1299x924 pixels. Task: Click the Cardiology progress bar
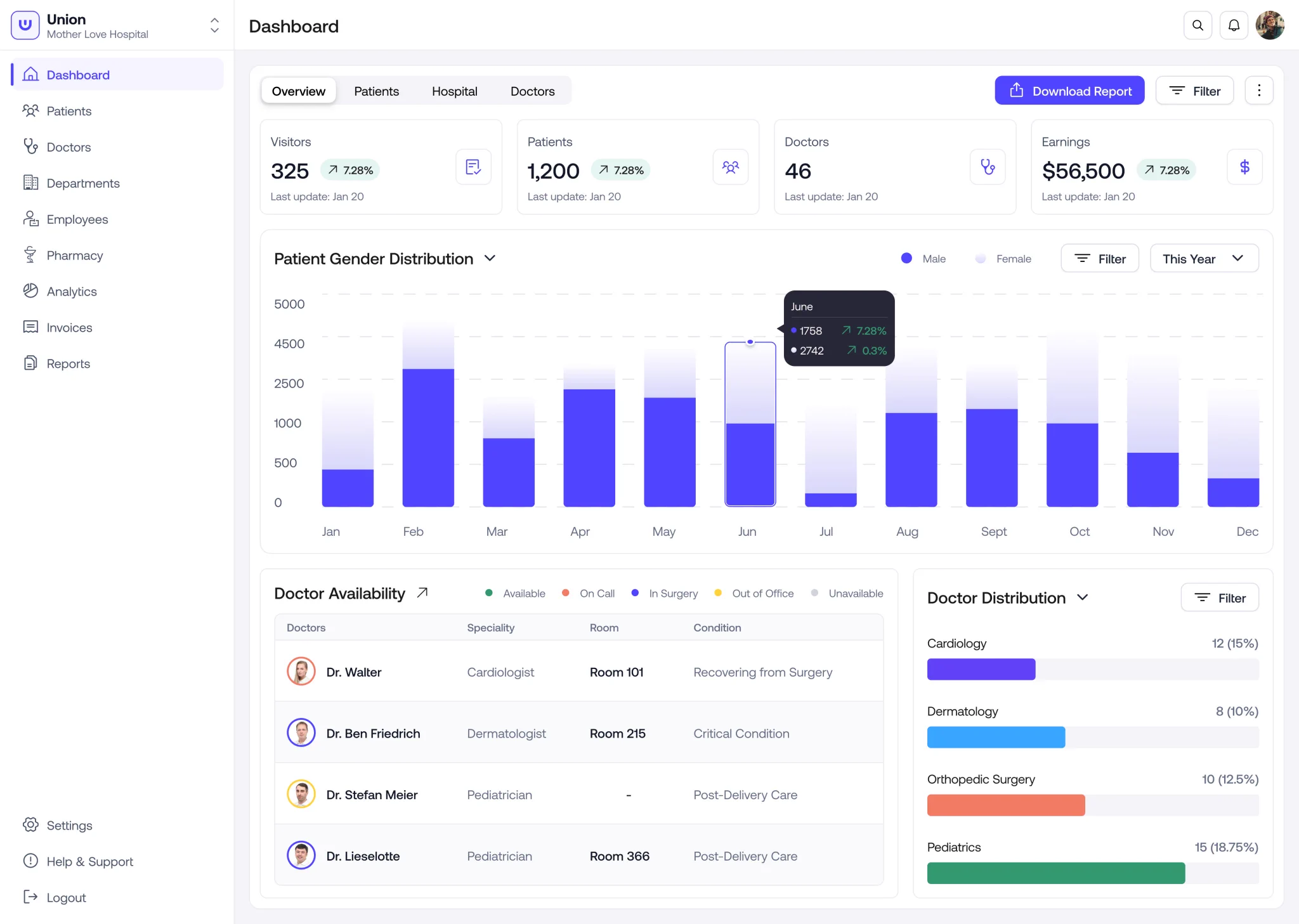pyautogui.click(x=1093, y=669)
